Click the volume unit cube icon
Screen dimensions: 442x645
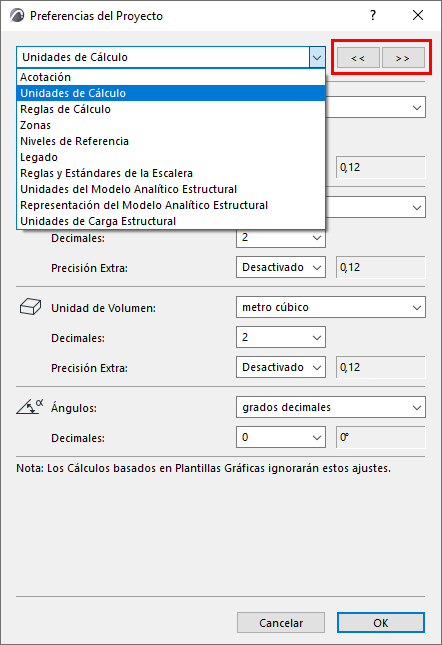point(30,307)
